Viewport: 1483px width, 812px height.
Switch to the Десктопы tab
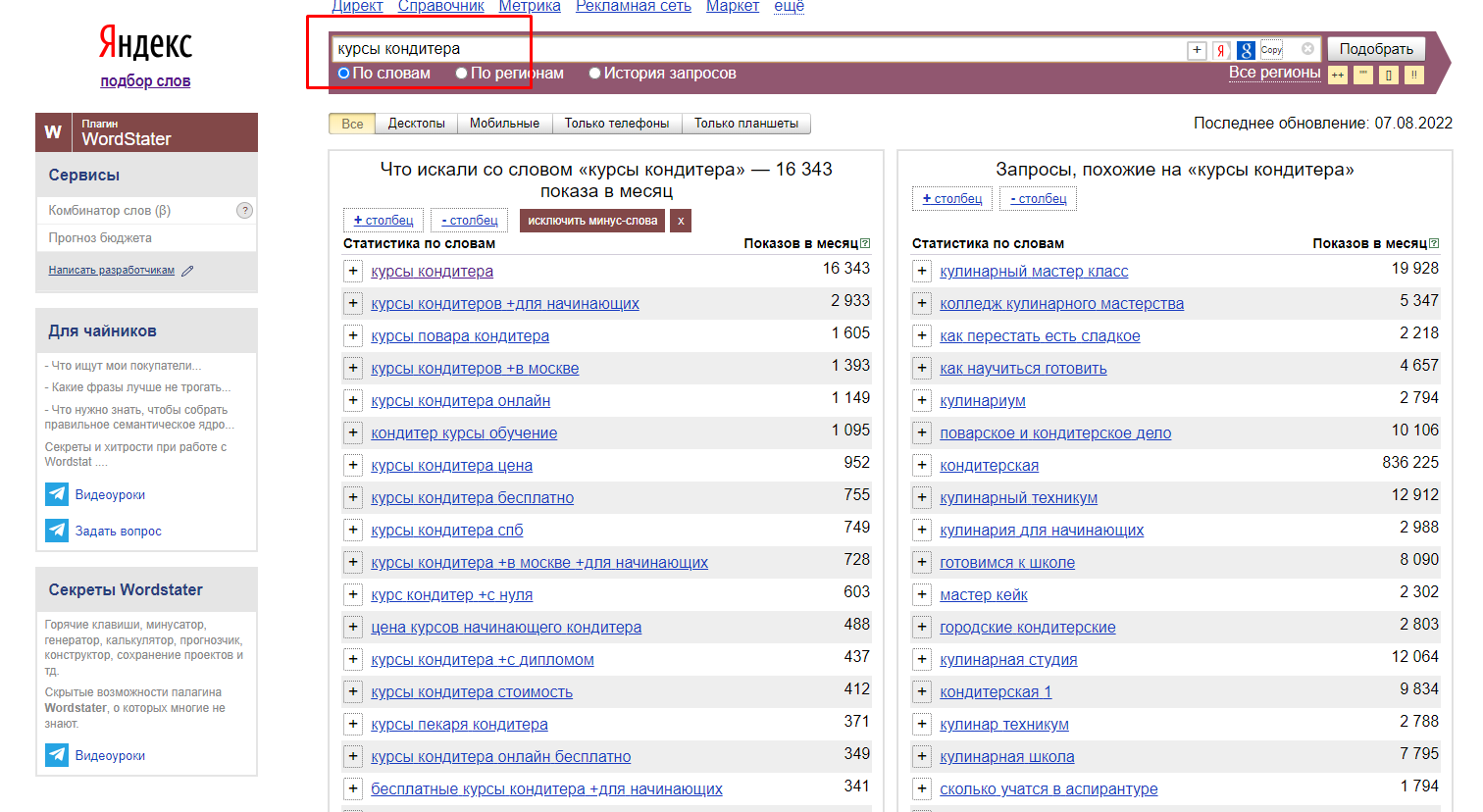pyautogui.click(x=416, y=124)
